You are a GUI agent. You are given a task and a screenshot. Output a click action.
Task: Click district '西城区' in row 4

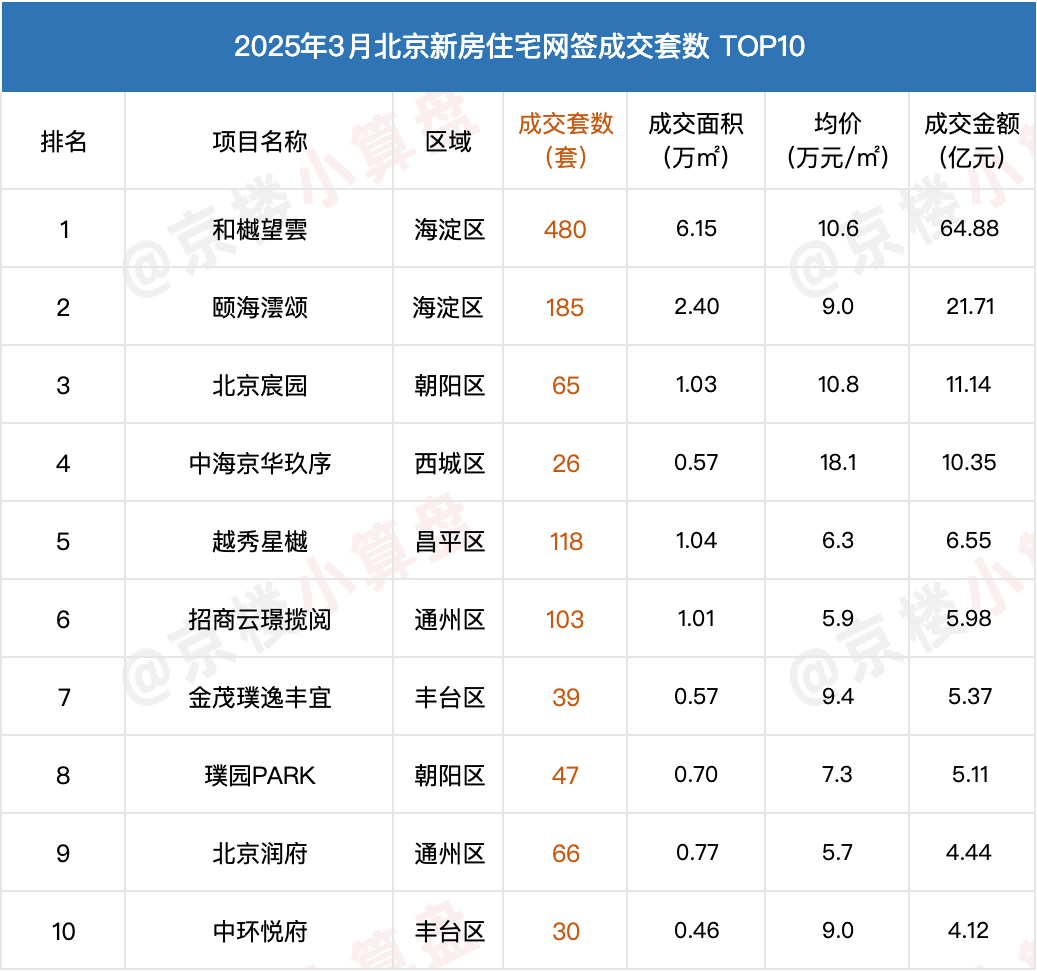450,464
